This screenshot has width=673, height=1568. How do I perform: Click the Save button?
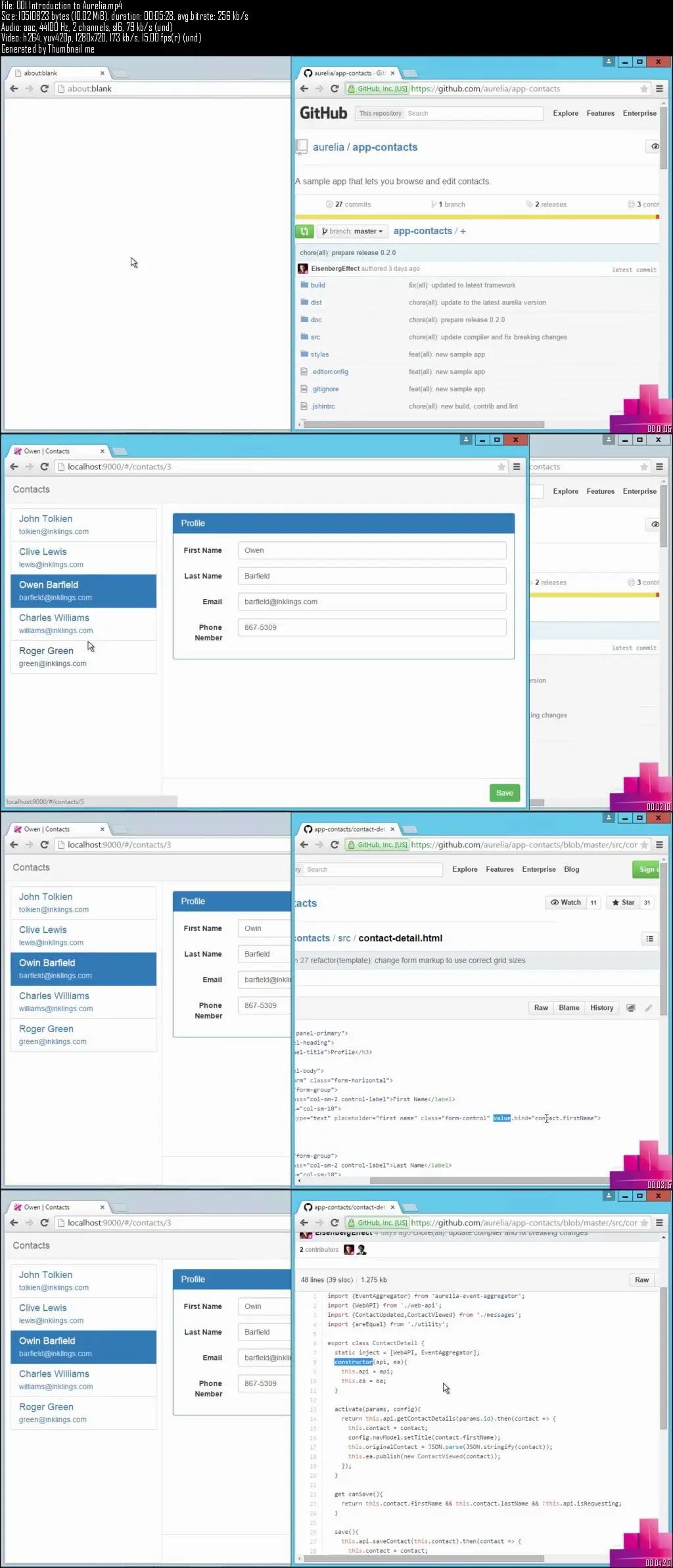[505, 793]
